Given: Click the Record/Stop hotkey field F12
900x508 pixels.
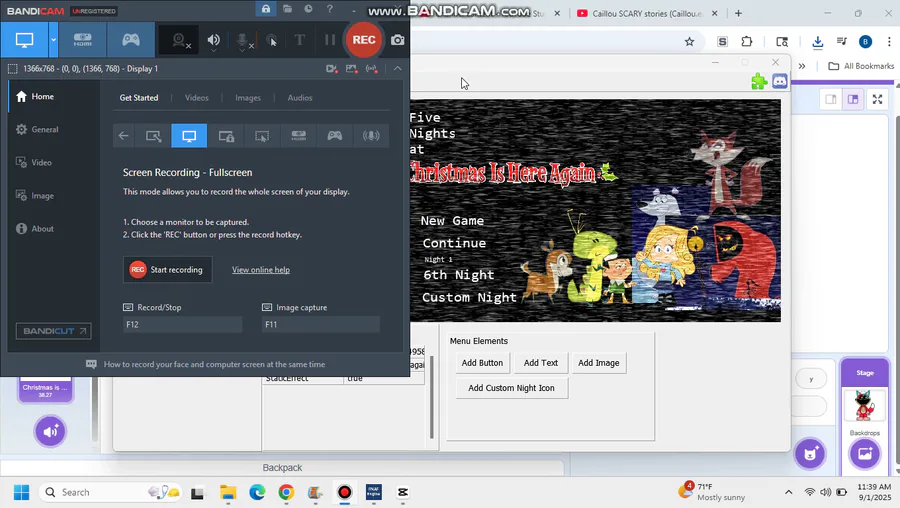Looking at the screenshot, I should pyautogui.click(x=183, y=324).
